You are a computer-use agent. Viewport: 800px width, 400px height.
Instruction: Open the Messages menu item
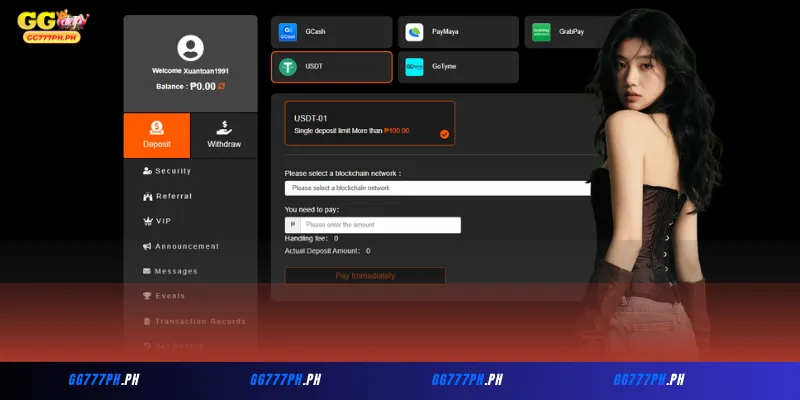[x=170, y=271]
